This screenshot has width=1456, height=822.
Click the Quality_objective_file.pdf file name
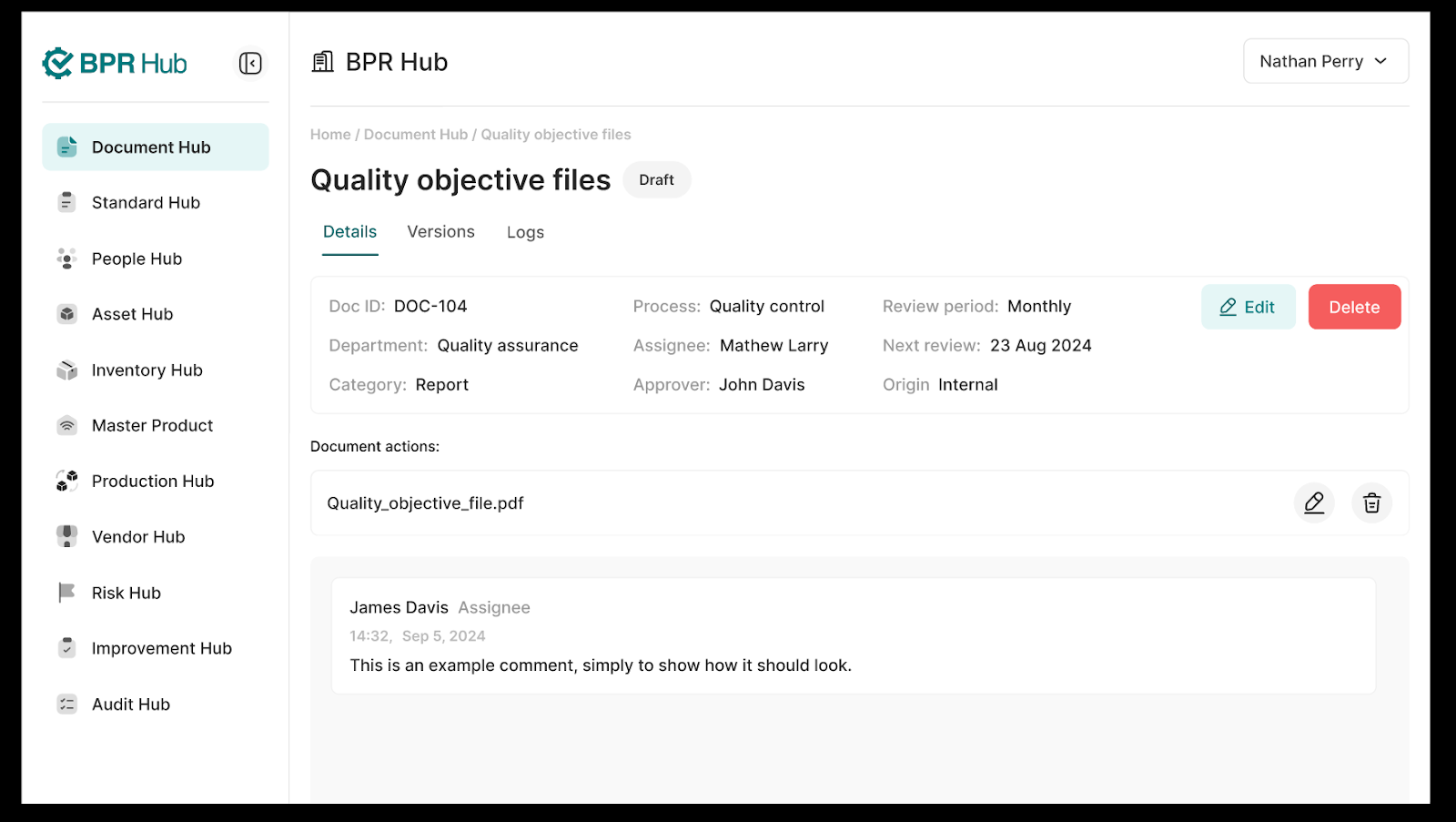point(425,503)
